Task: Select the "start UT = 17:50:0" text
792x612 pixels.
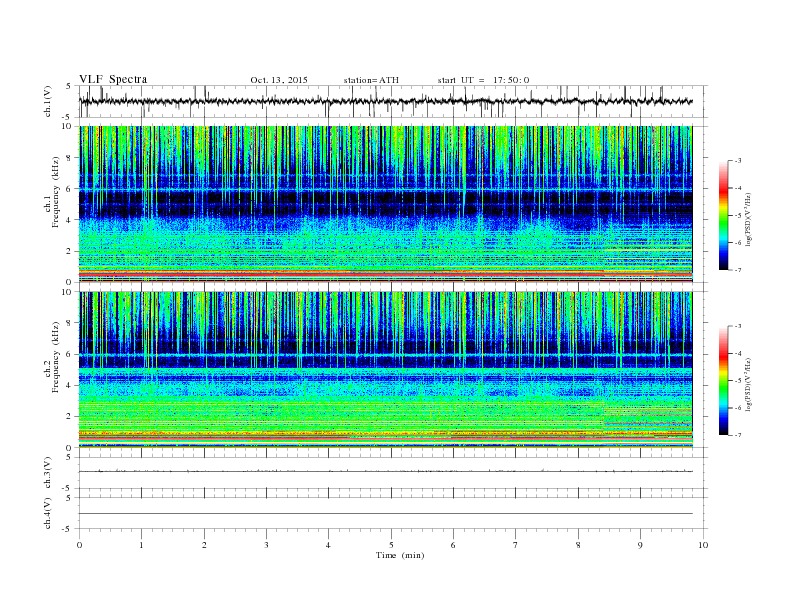Action: pos(483,80)
